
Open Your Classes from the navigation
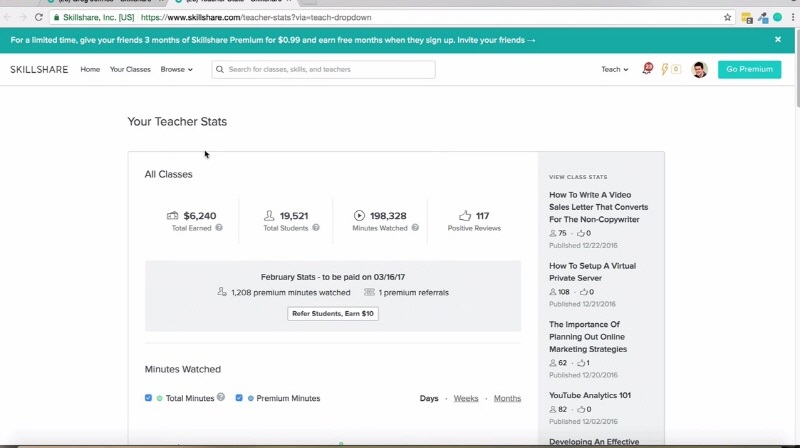click(x=130, y=69)
